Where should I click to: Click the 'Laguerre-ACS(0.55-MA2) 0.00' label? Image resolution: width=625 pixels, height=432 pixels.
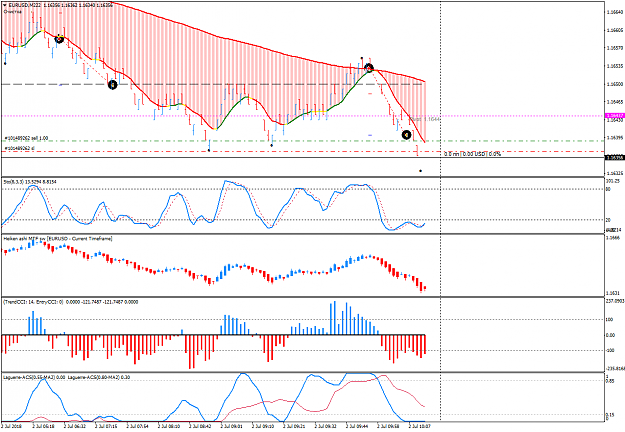(34, 377)
